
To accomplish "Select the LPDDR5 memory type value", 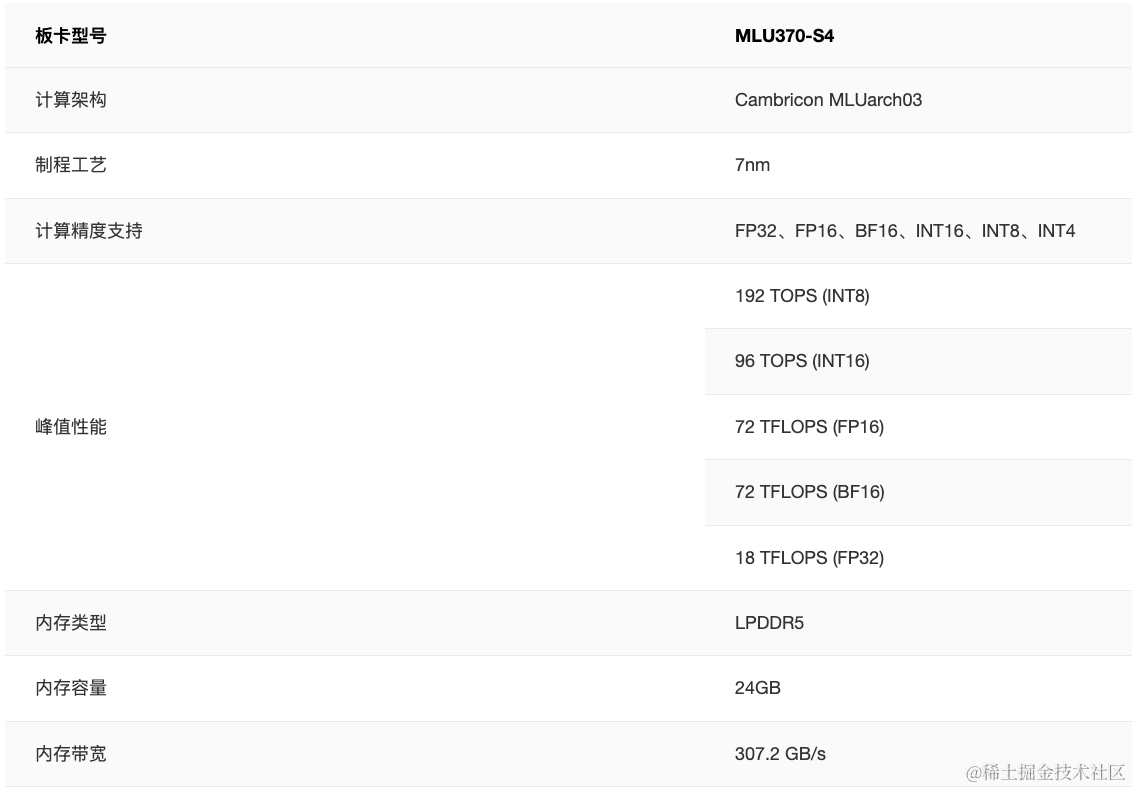I will point(769,623).
